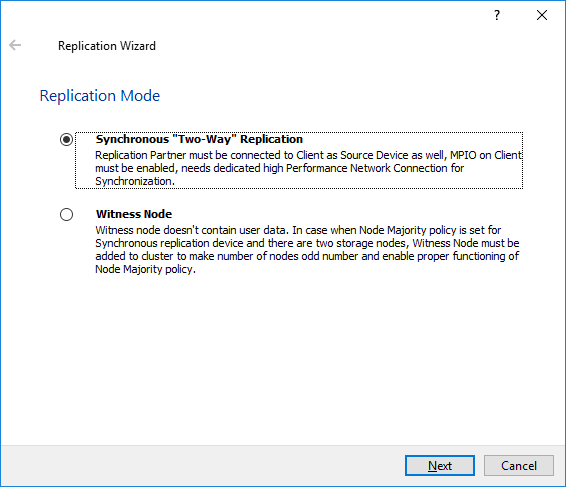Click the Replication Wizard title text
Screen dimensions: 566x487
107,46
